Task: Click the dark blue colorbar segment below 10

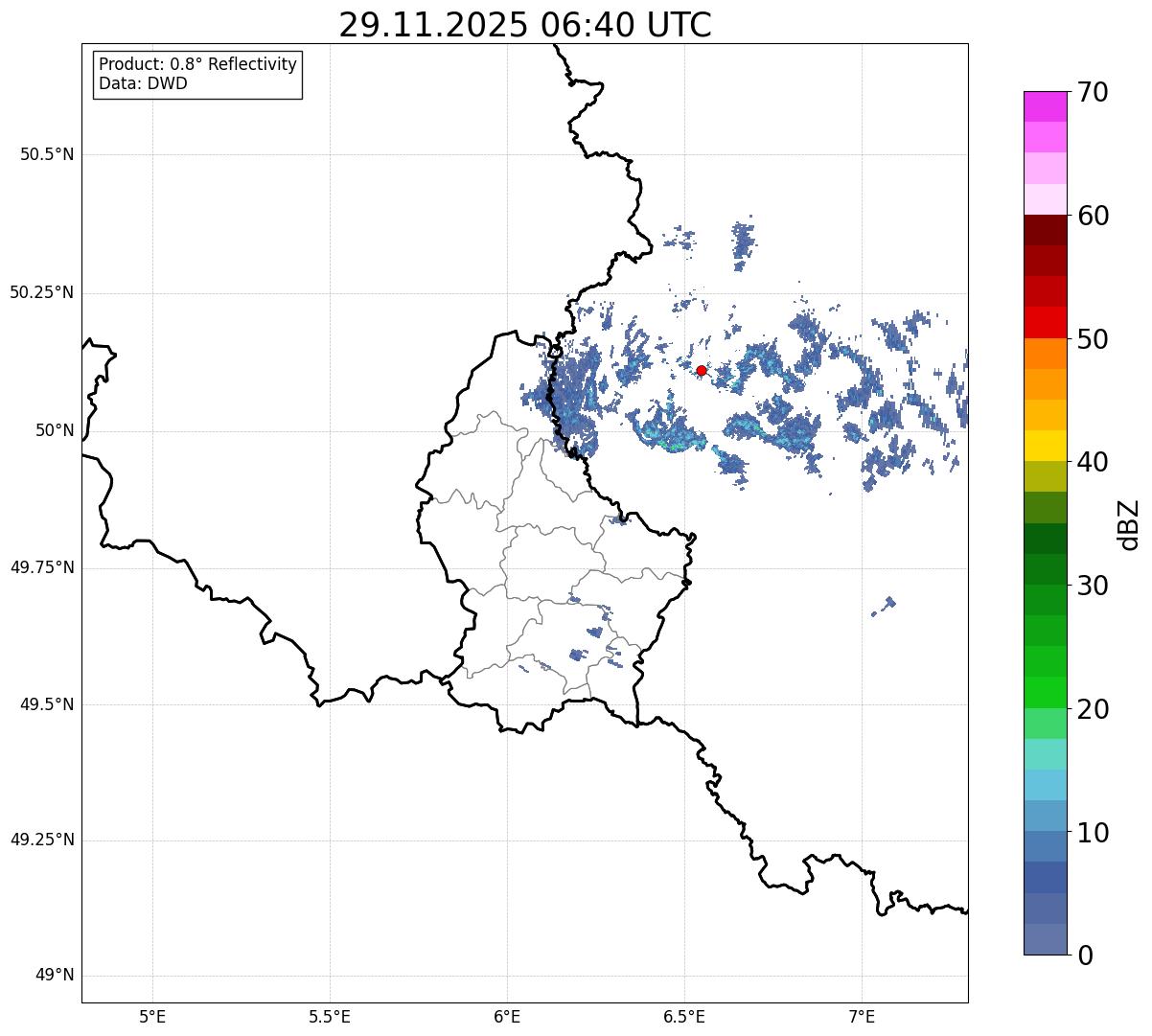Action: click(x=1045, y=877)
